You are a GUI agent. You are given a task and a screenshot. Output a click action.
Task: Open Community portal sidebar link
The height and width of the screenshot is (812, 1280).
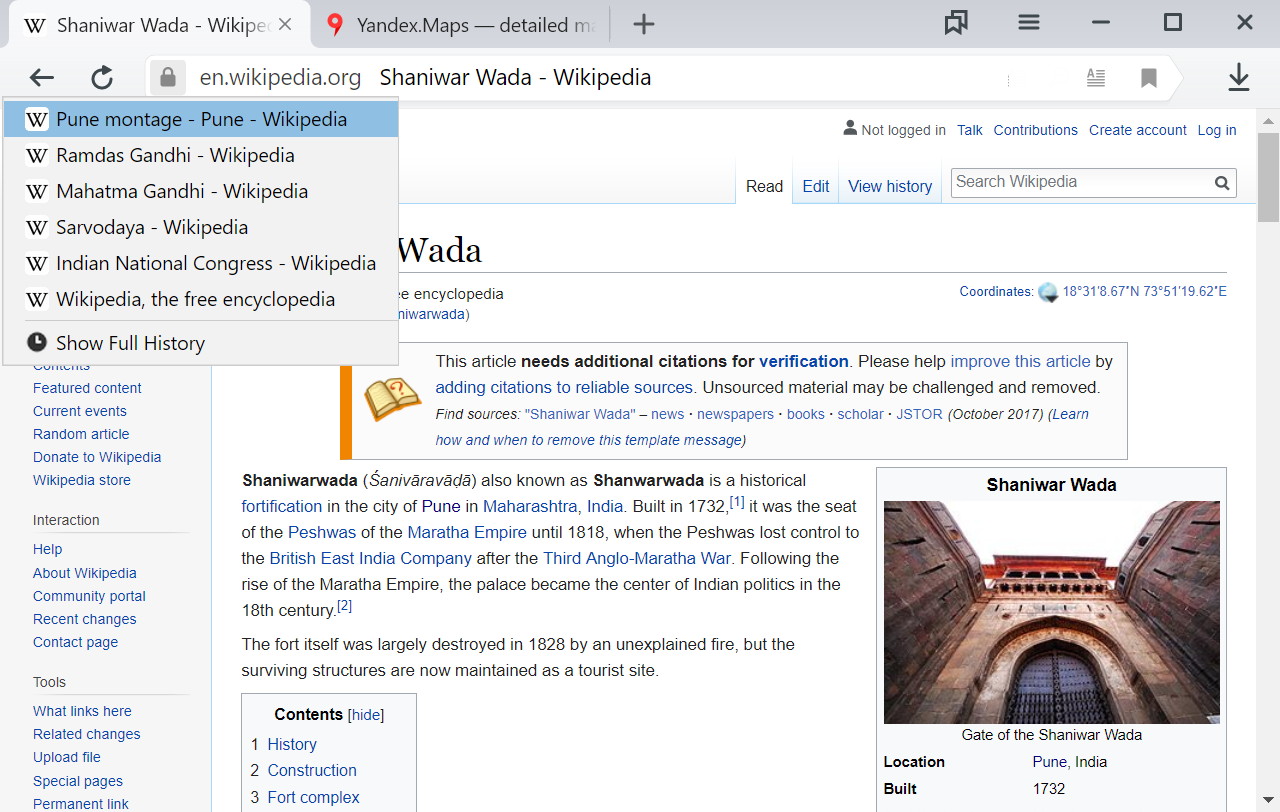[89, 596]
